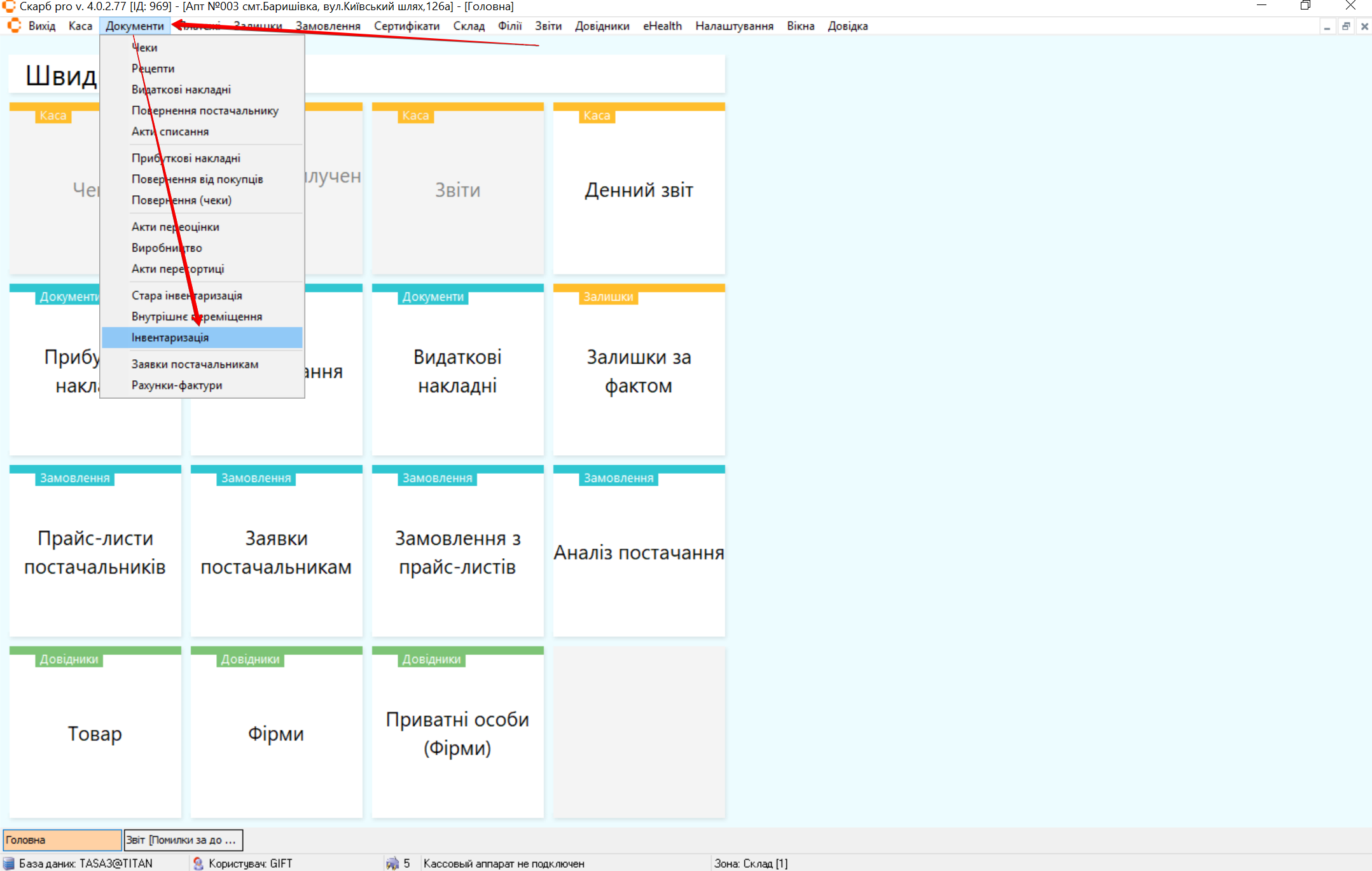This screenshot has height=871, width=1372.
Task: Click the user icon next to Користувач
Action: [198, 863]
